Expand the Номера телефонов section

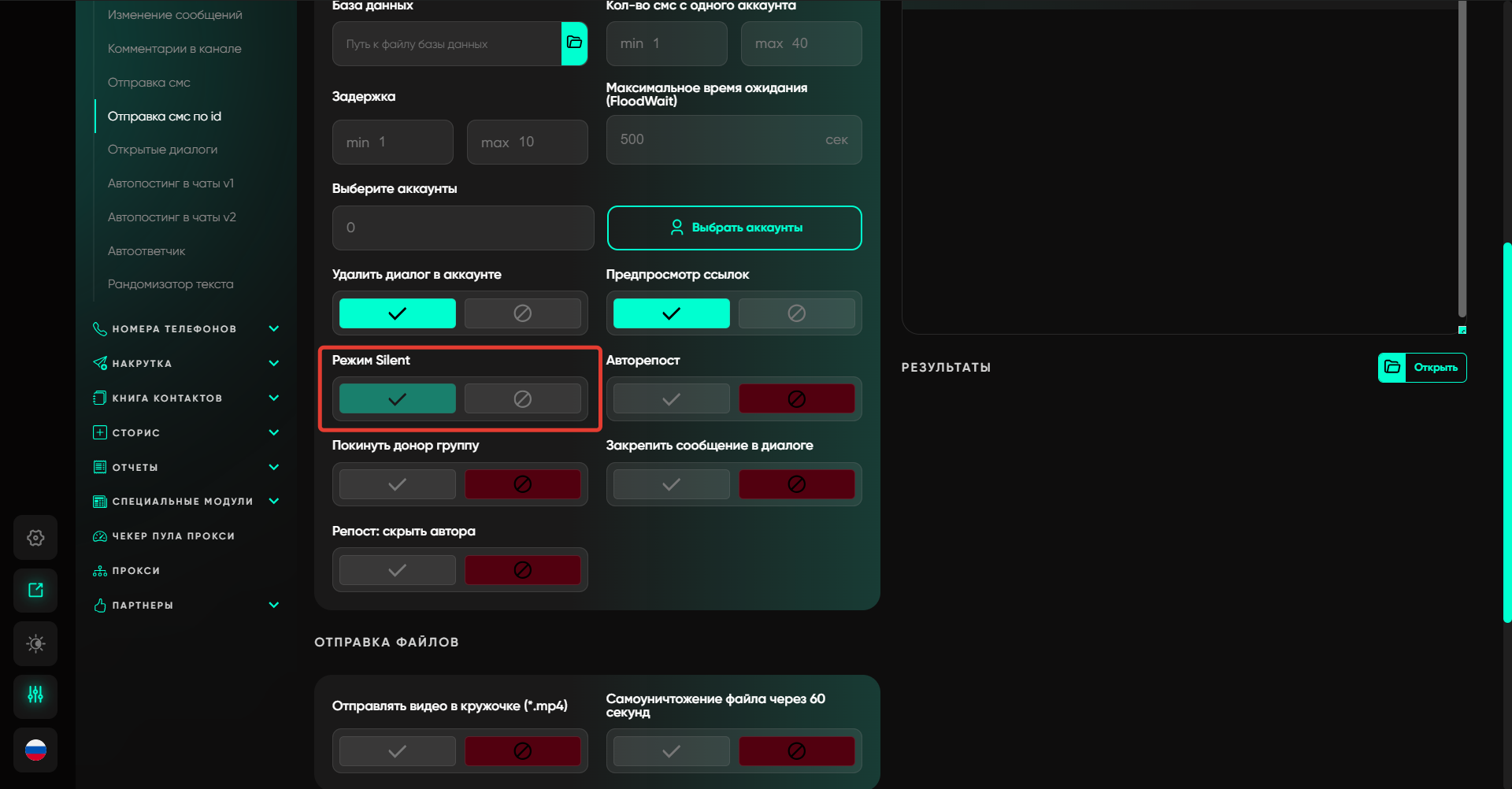click(x=273, y=329)
